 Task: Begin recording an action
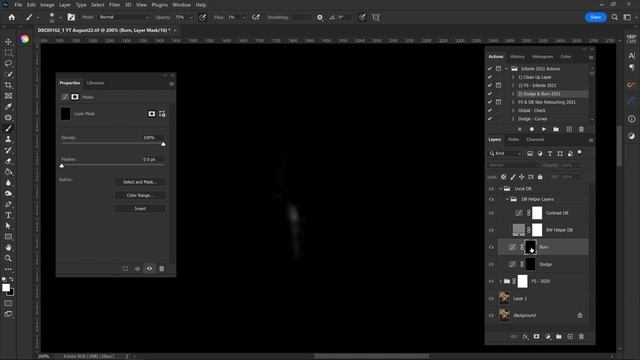pyautogui.click(x=531, y=129)
